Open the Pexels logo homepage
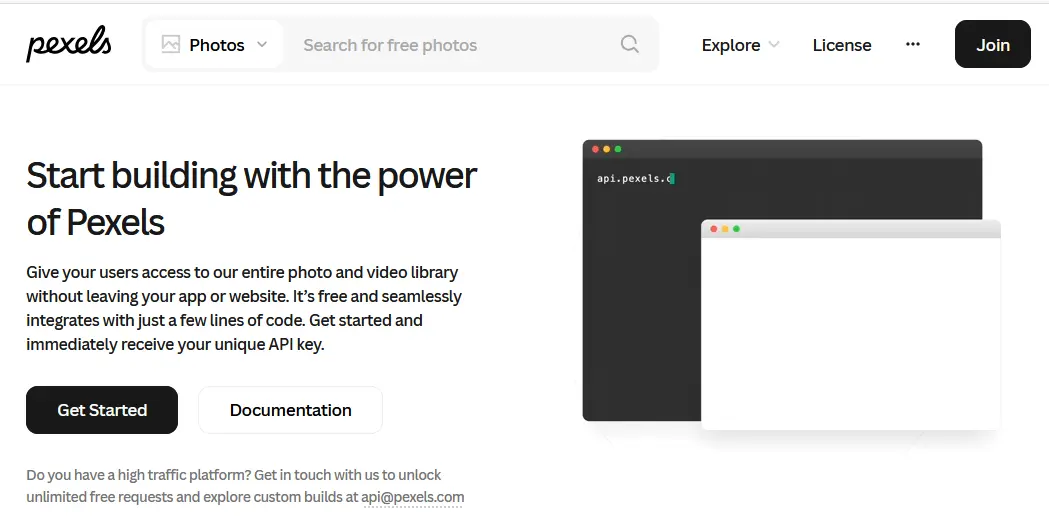Viewport: 1049px width, 532px height. (69, 44)
